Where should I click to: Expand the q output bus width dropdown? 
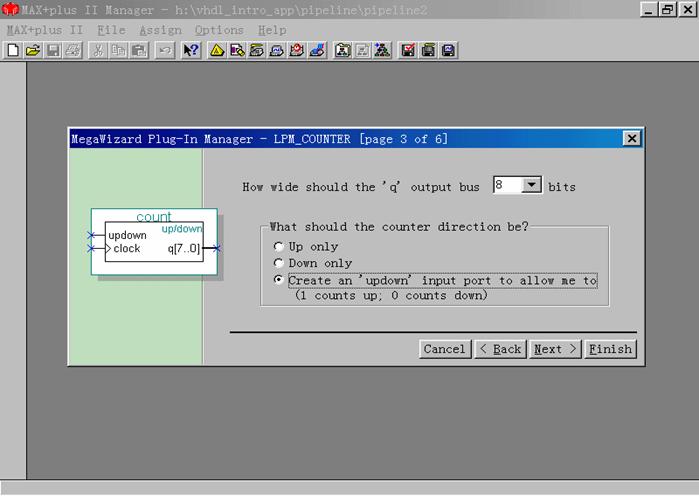pyautogui.click(x=531, y=185)
